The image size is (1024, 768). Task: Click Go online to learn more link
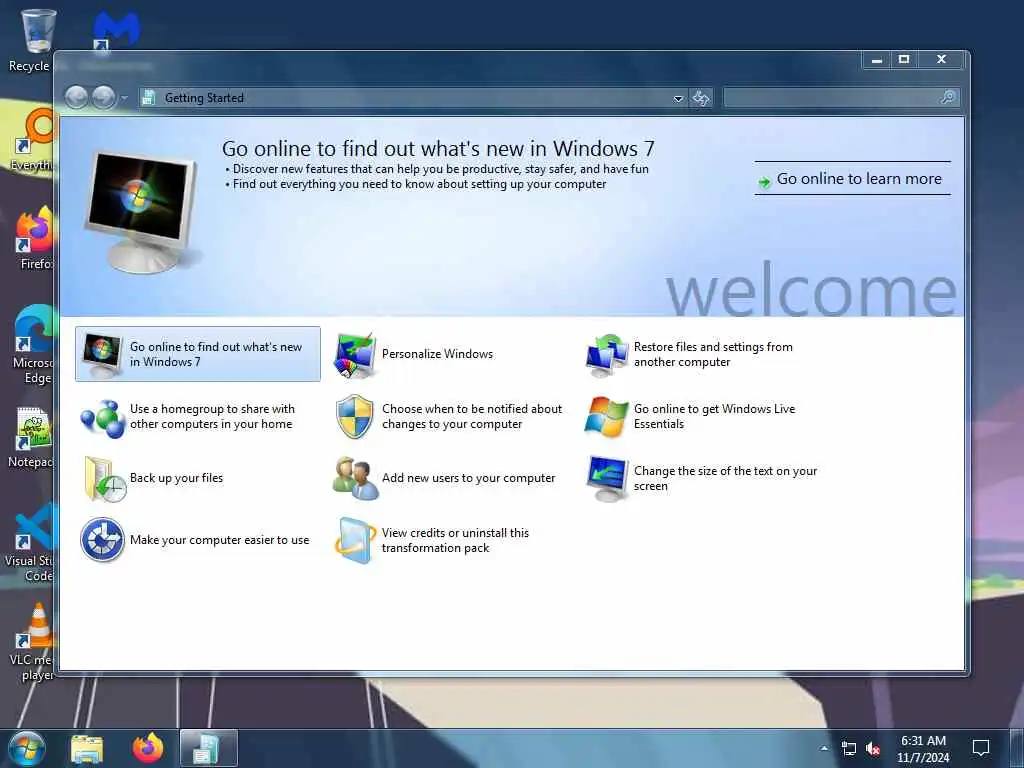click(x=852, y=179)
